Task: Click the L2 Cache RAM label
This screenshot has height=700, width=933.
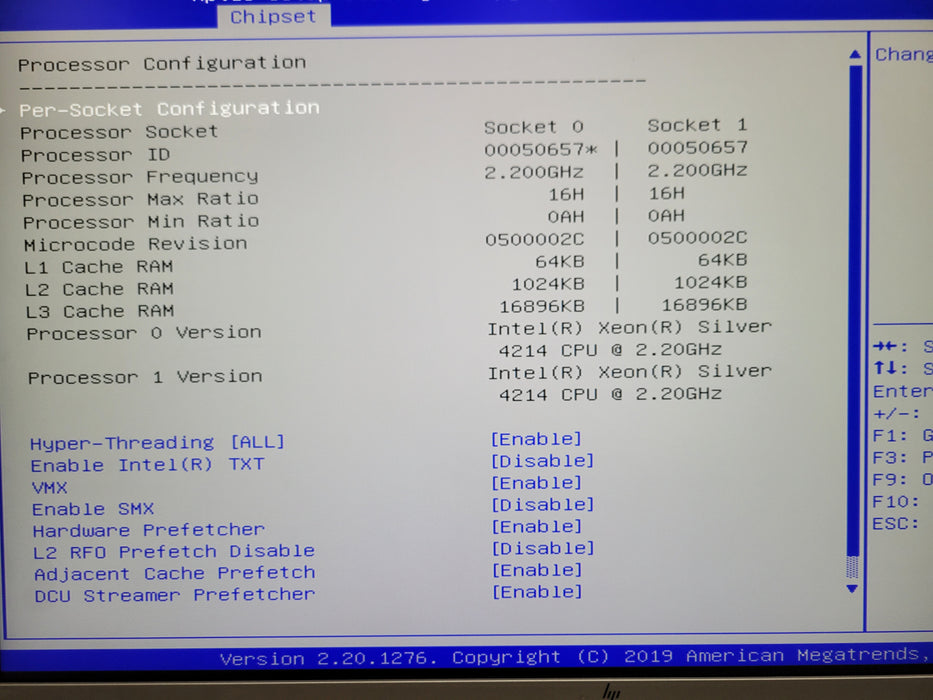Action: pos(99,289)
